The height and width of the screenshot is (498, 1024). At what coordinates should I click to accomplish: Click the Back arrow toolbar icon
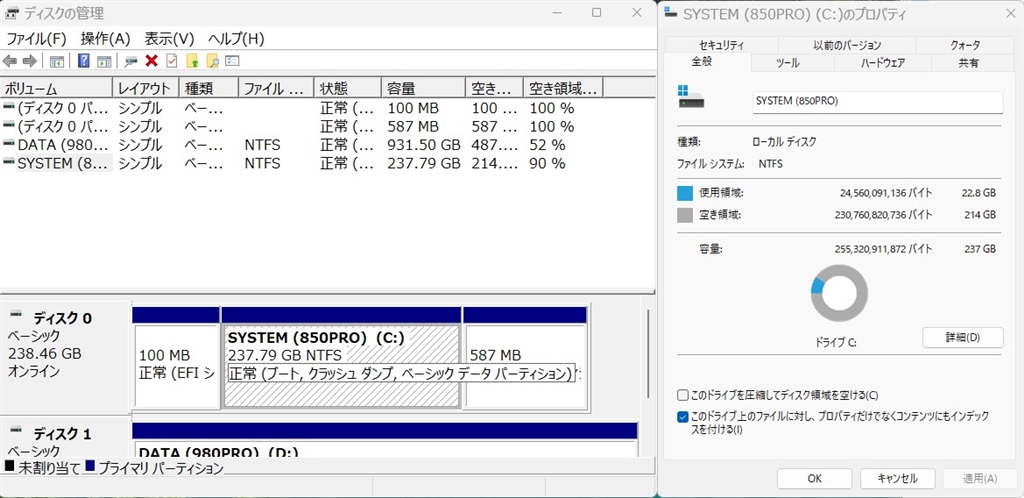pyautogui.click(x=10, y=61)
